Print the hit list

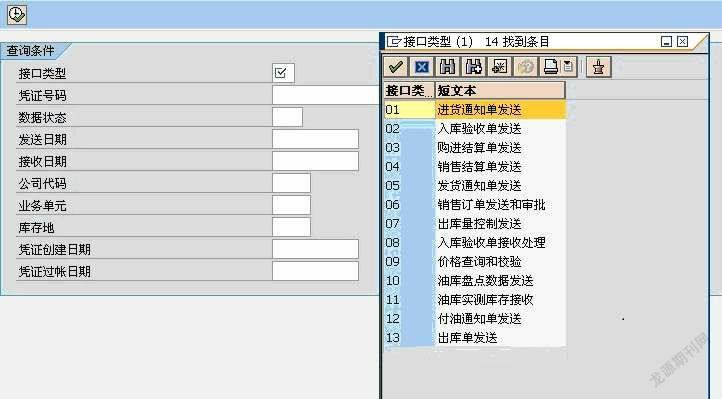pyautogui.click(x=551, y=67)
